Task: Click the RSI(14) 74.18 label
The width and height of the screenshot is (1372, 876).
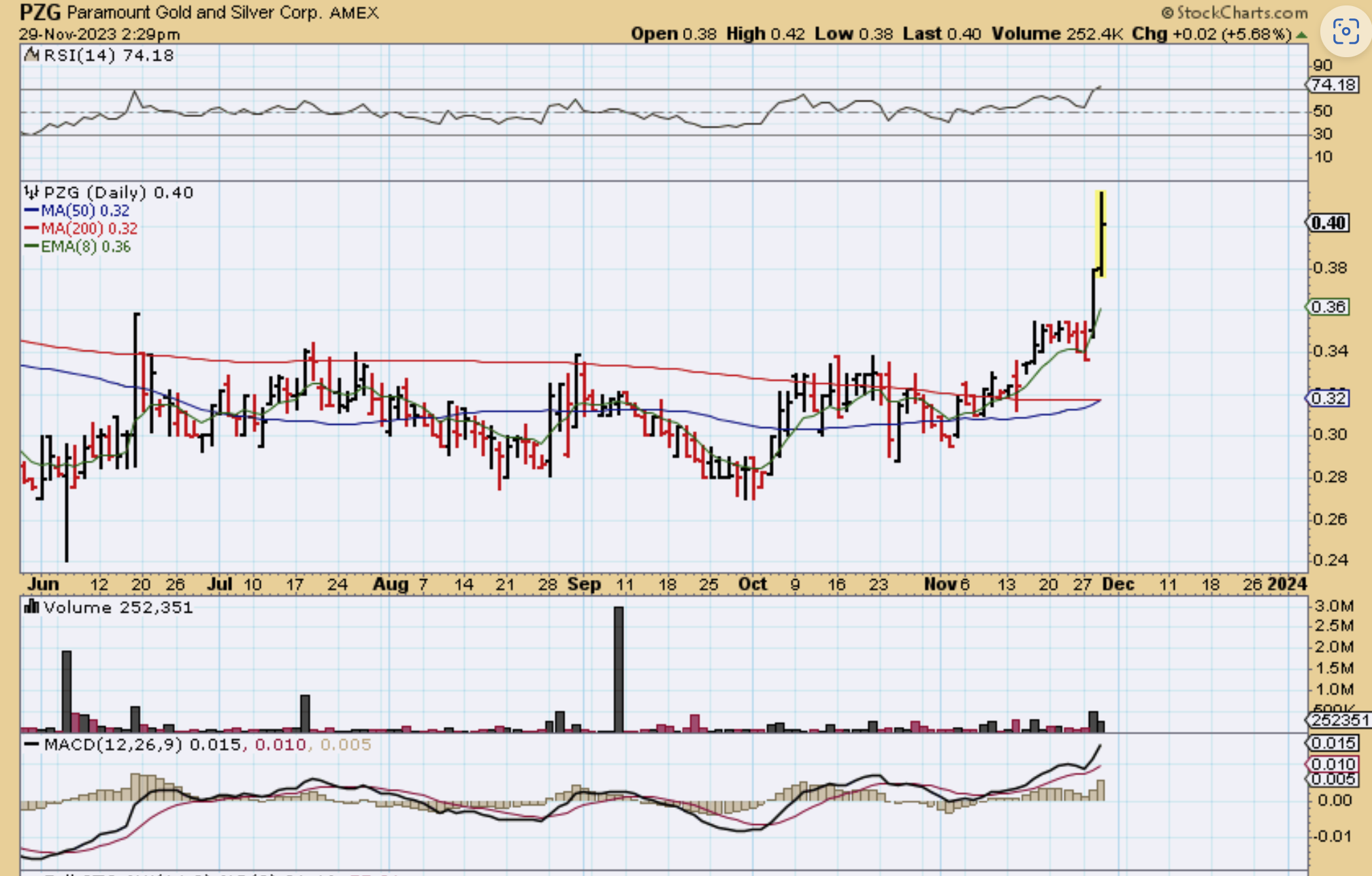Action: click(109, 55)
